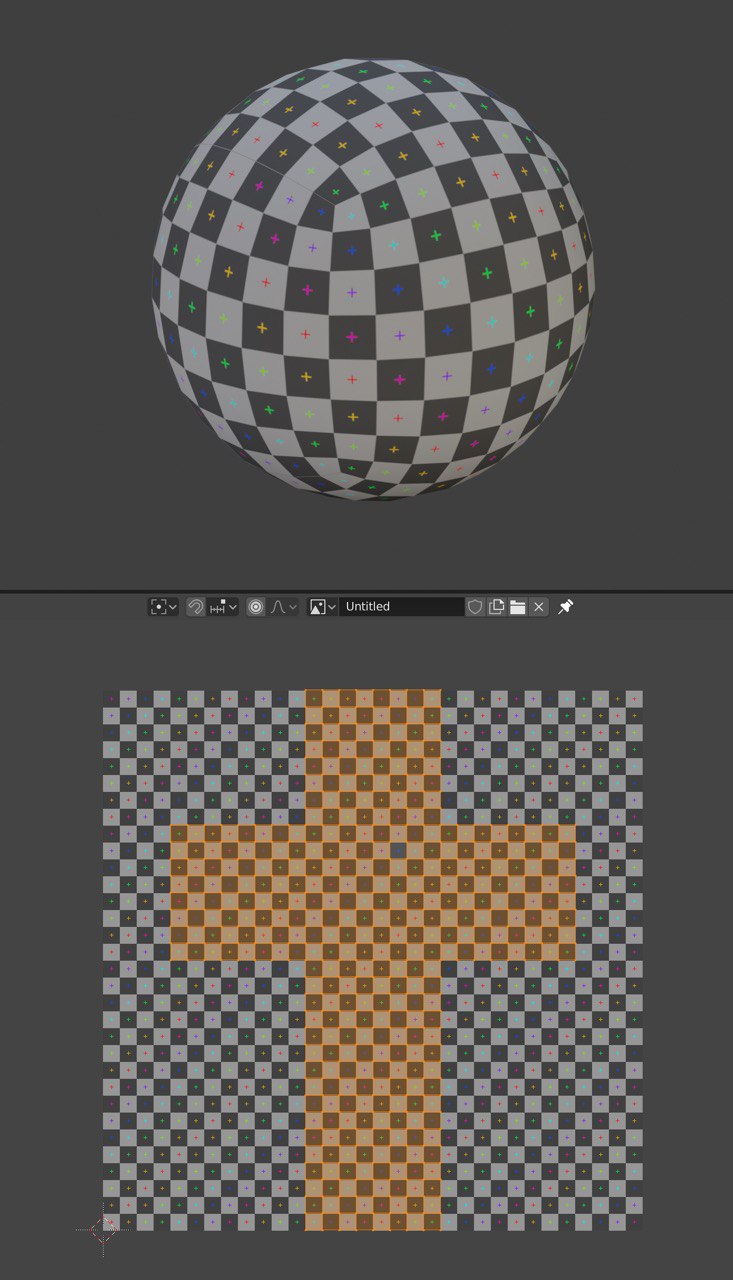This screenshot has width=733, height=1280.
Task: Unlink the image with X icon
Action: 538,607
